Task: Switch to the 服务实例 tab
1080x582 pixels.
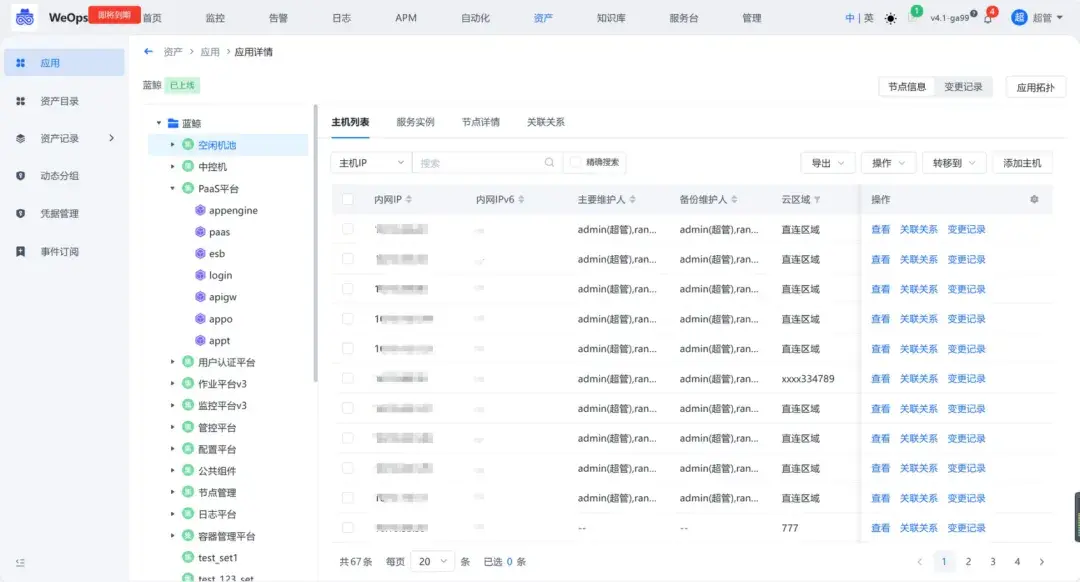Action: click(415, 122)
